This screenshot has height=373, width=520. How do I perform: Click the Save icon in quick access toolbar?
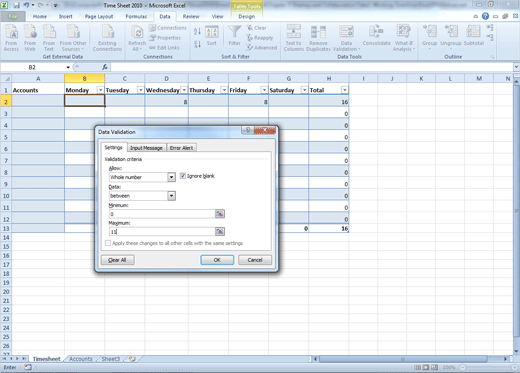tap(16, 5)
